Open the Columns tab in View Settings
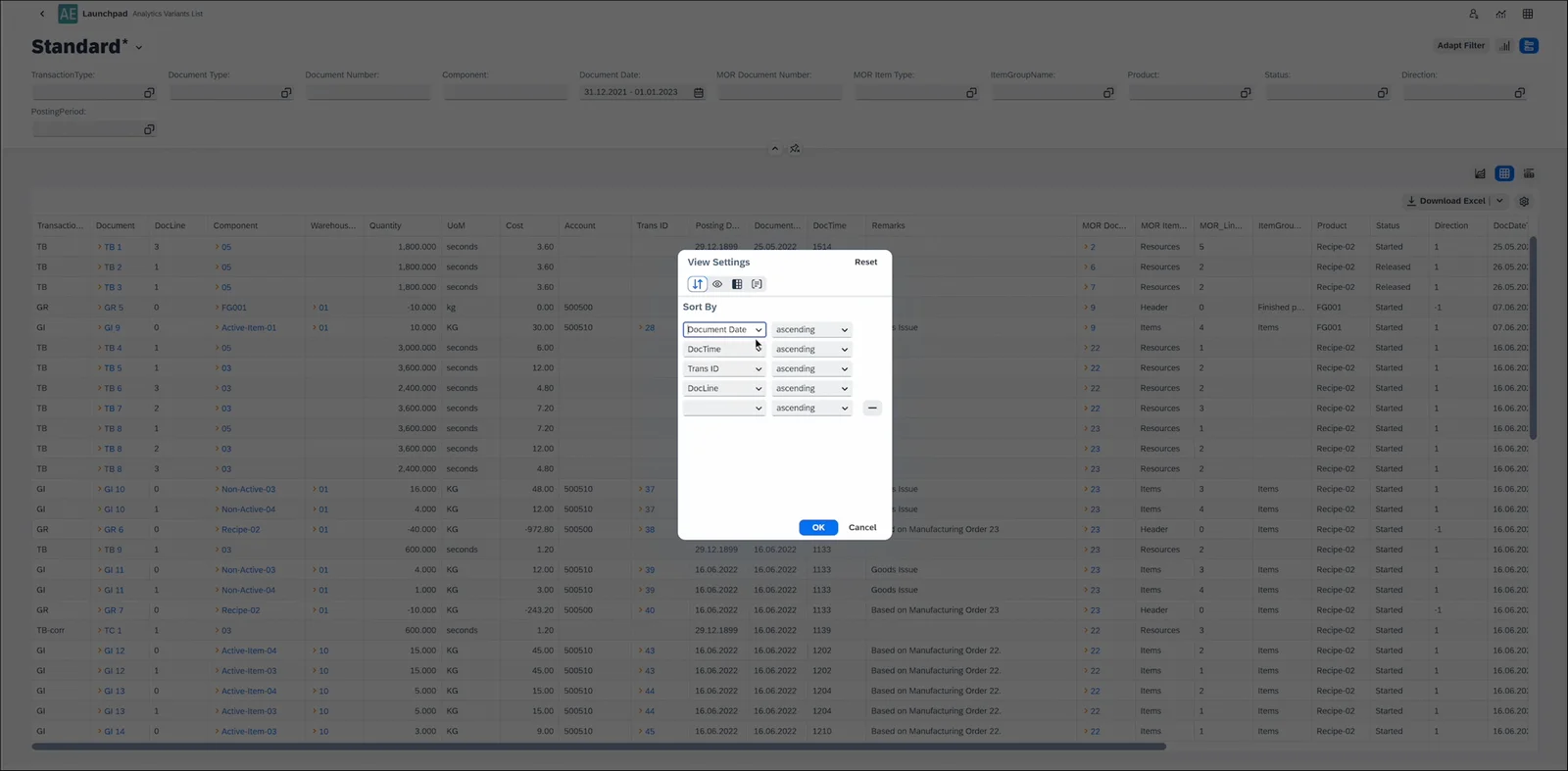This screenshot has width=1568, height=771. point(737,284)
